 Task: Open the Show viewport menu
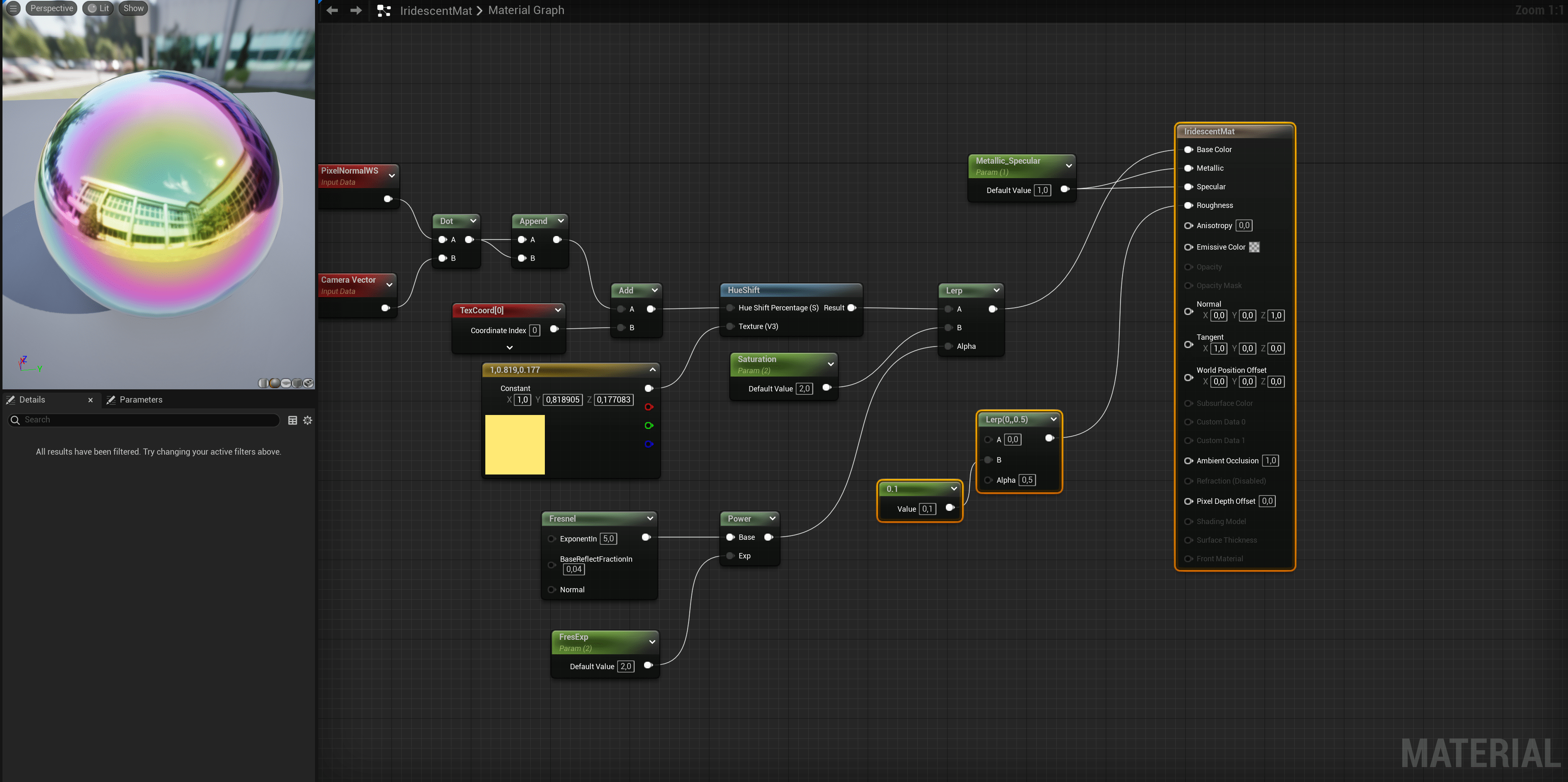pyautogui.click(x=133, y=9)
